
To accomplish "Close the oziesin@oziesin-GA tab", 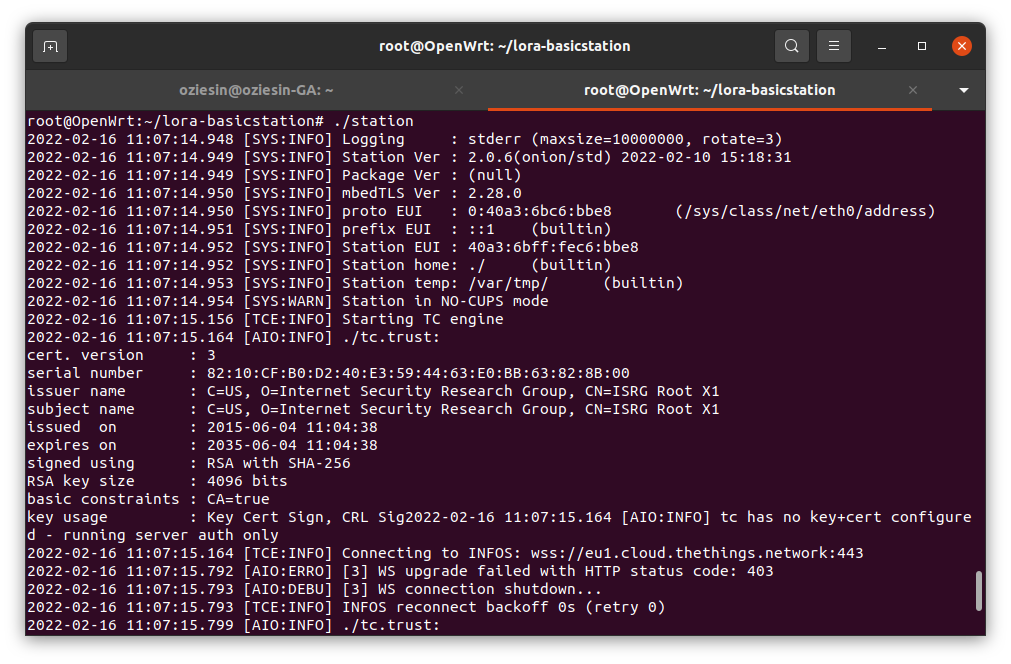I will click(459, 90).
